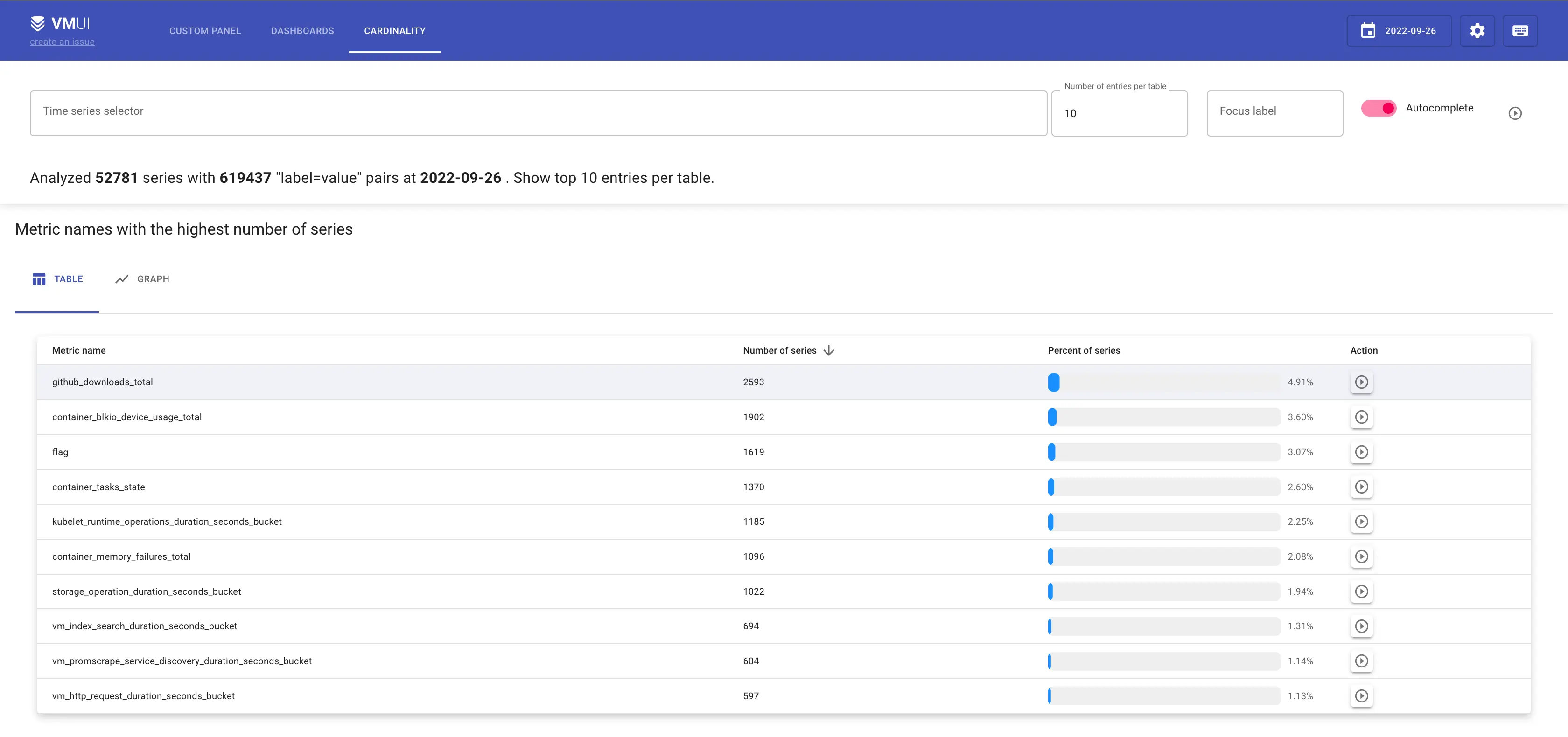Click the series count 1370
This screenshot has width=1568, height=737.
(754, 487)
